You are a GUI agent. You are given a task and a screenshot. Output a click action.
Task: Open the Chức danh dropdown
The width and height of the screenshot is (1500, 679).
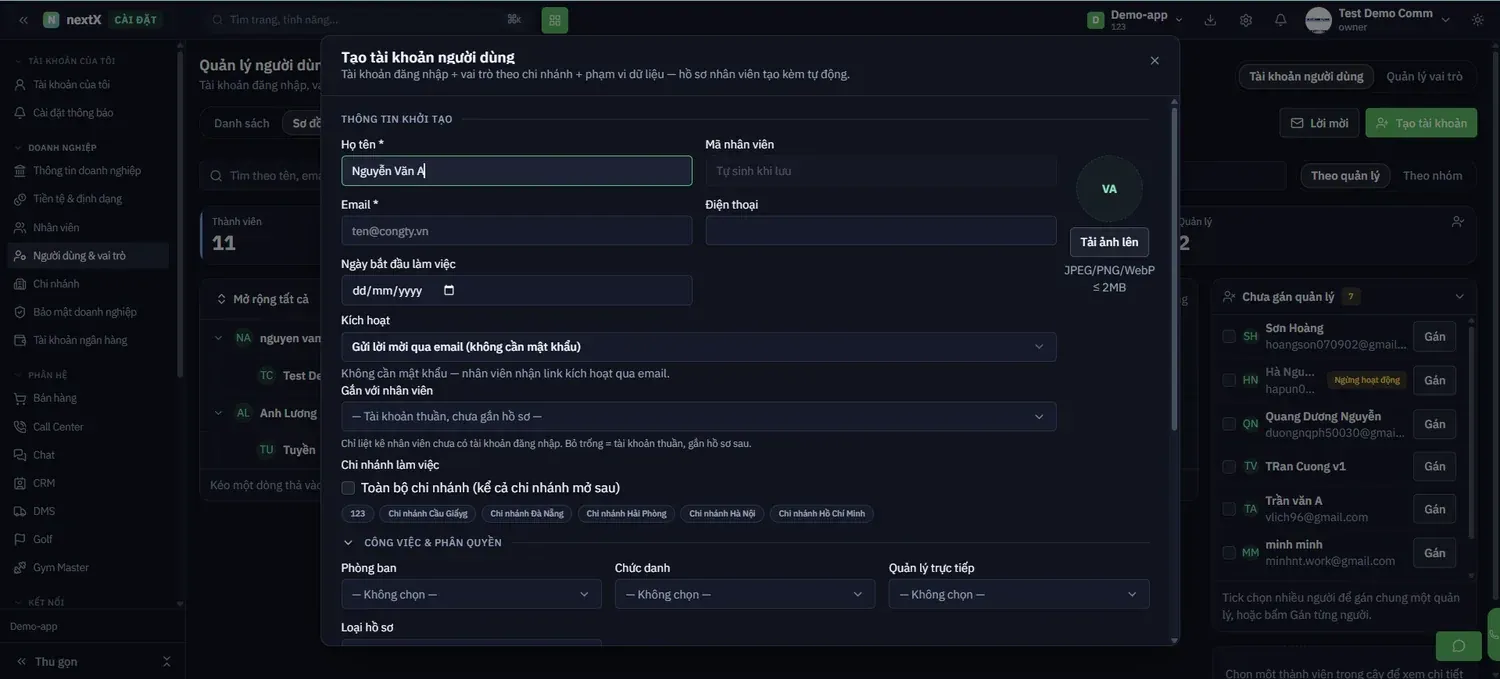[745, 594]
